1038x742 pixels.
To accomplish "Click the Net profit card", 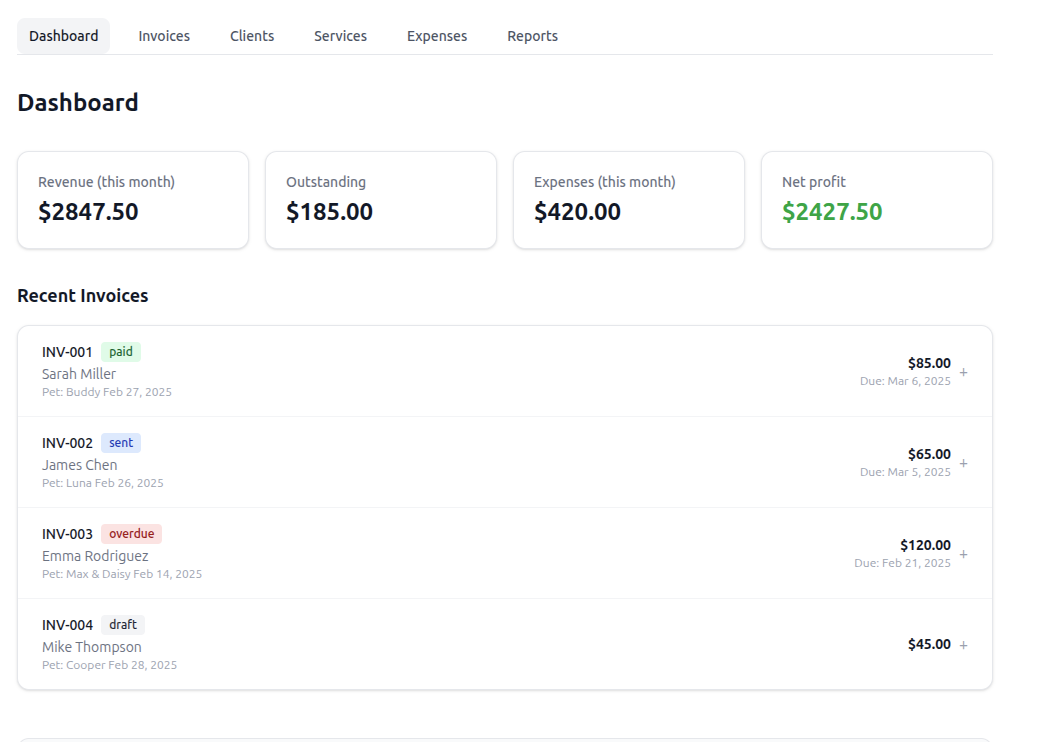I will tap(876, 200).
